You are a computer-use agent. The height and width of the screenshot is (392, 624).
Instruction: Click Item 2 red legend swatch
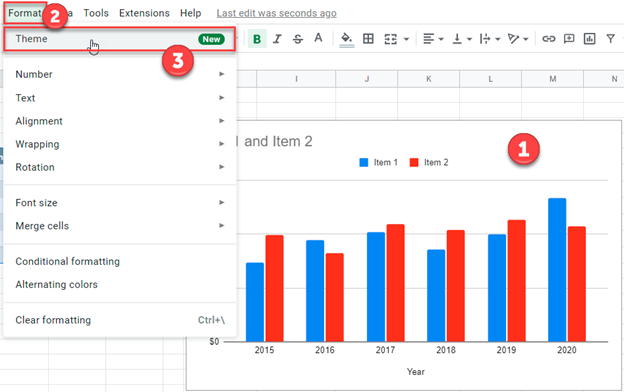click(414, 162)
